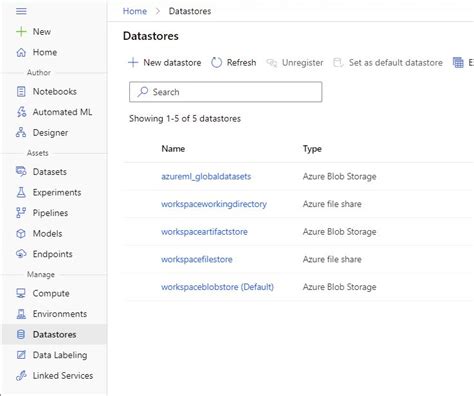Click the Type column header
This screenshot has width=474, height=396.
click(312, 149)
